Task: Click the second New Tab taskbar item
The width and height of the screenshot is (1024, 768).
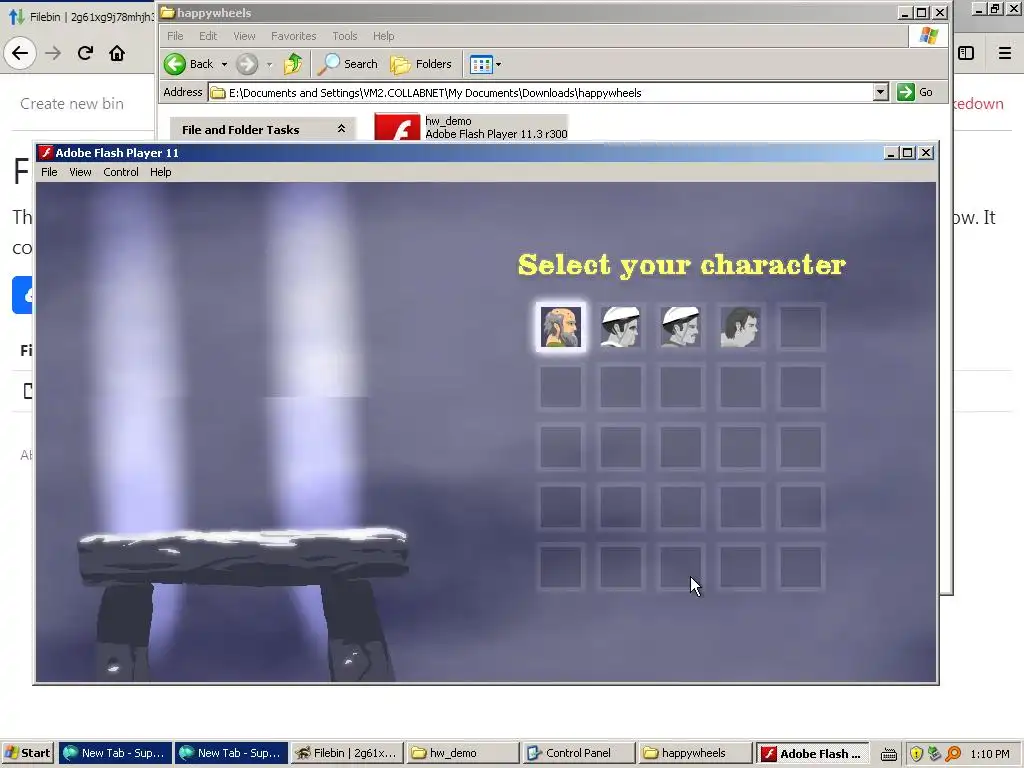Action: (231, 753)
